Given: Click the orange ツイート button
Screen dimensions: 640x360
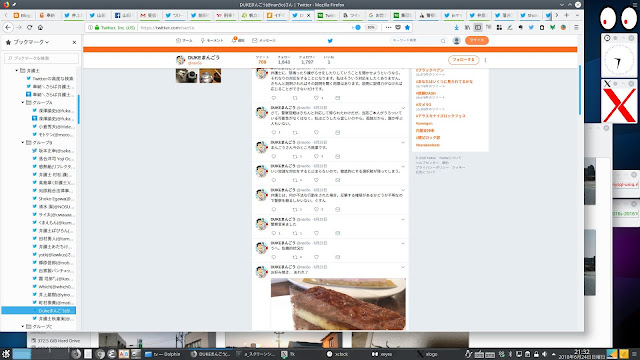Looking at the screenshot, I should tap(476, 40).
